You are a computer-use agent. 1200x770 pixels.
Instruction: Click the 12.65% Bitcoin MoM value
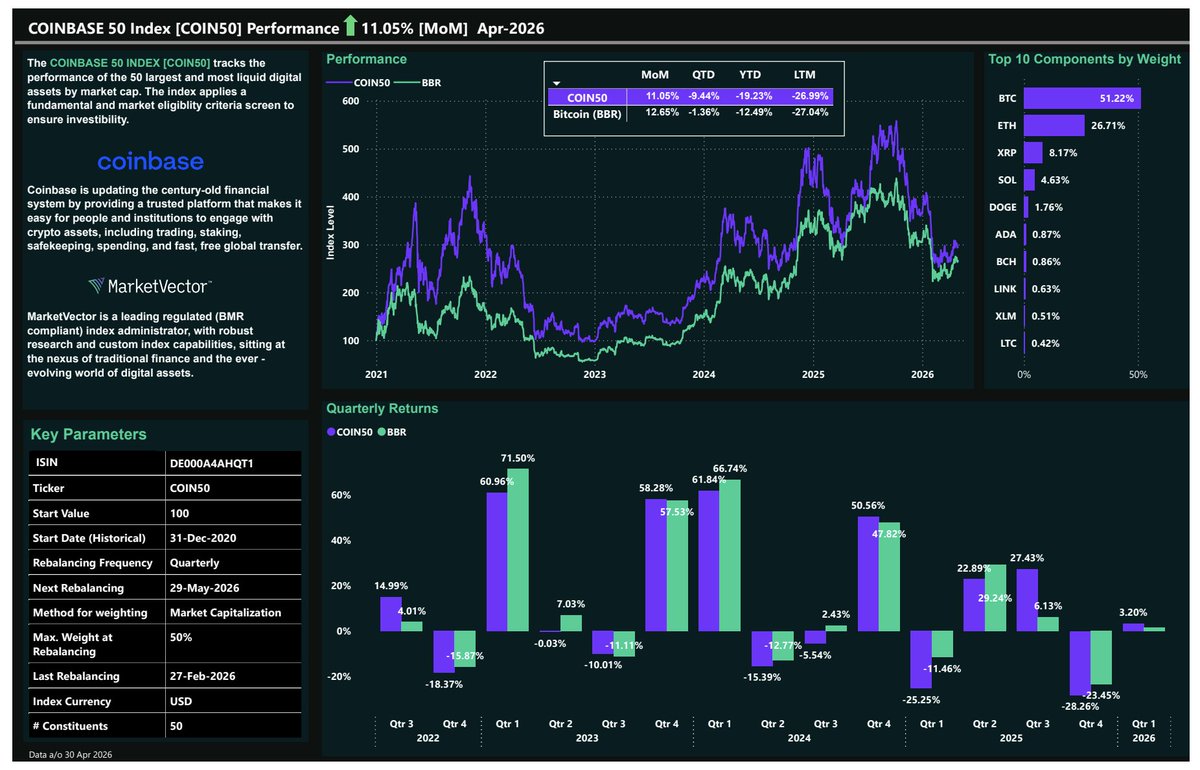click(x=663, y=114)
